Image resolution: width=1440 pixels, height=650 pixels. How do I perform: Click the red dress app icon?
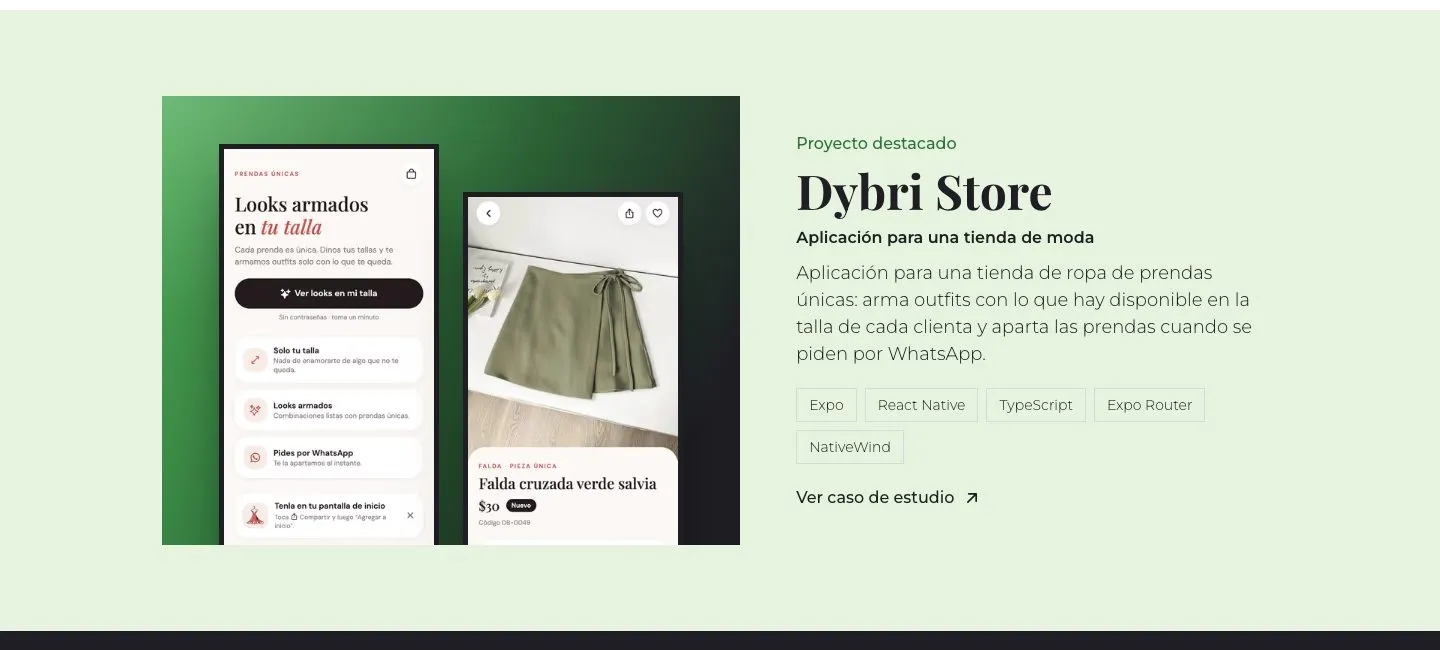(x=255, y=516)
